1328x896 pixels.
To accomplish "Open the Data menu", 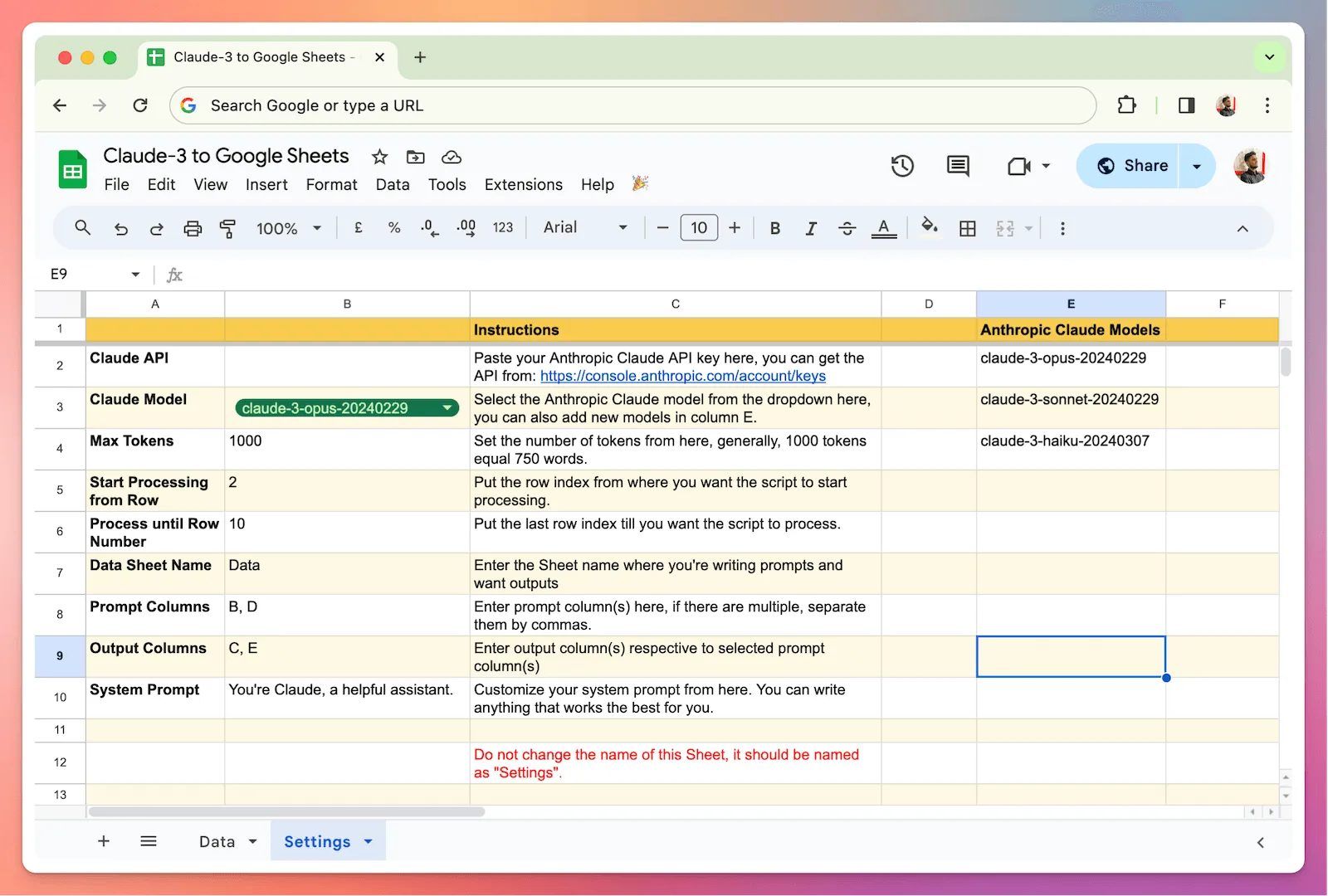I will [x=393, y=184].
